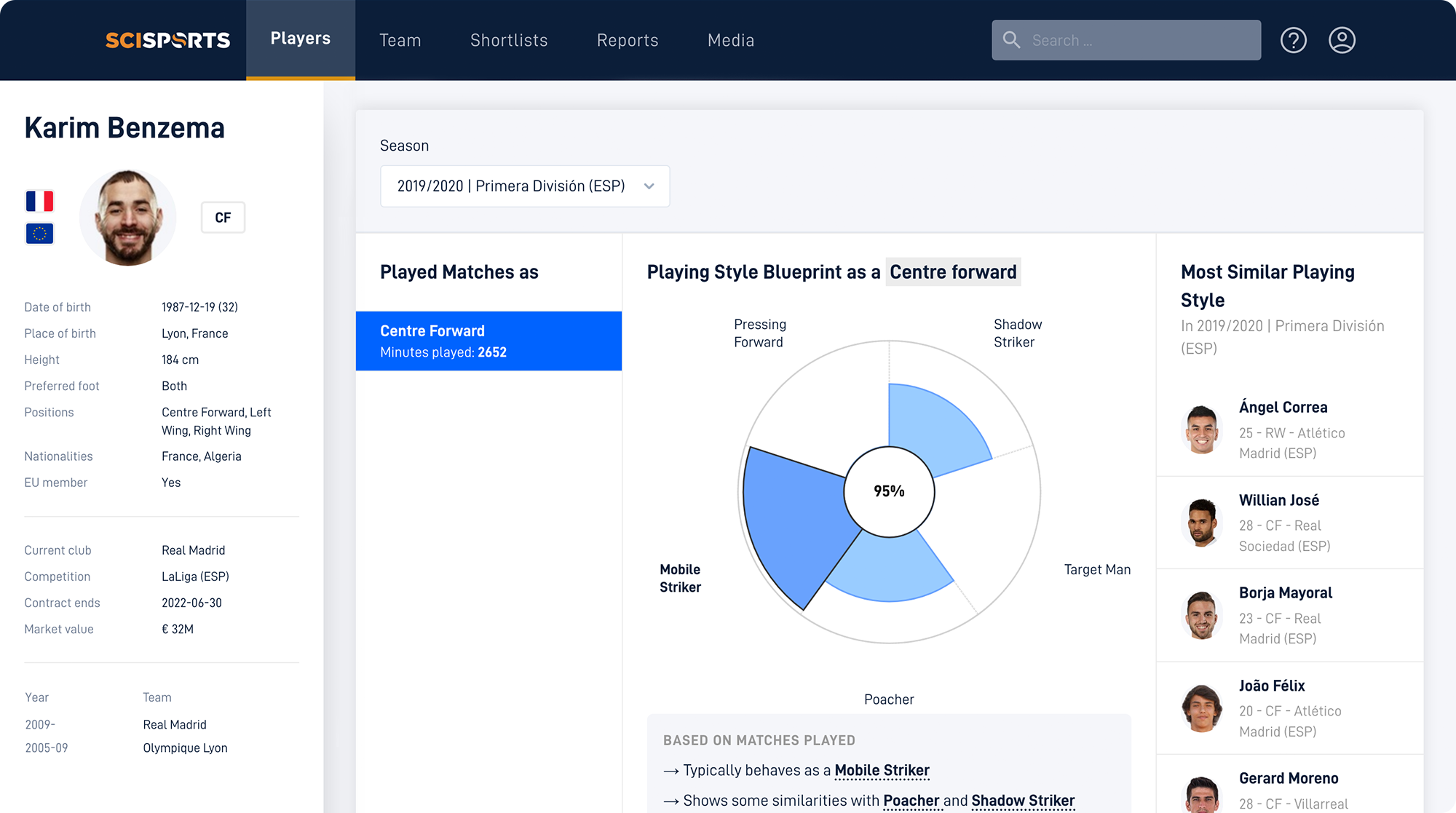Click the € 32M market value
Image resolution: width=1456 pixels, height=813 pixels.
click(178, 629)
